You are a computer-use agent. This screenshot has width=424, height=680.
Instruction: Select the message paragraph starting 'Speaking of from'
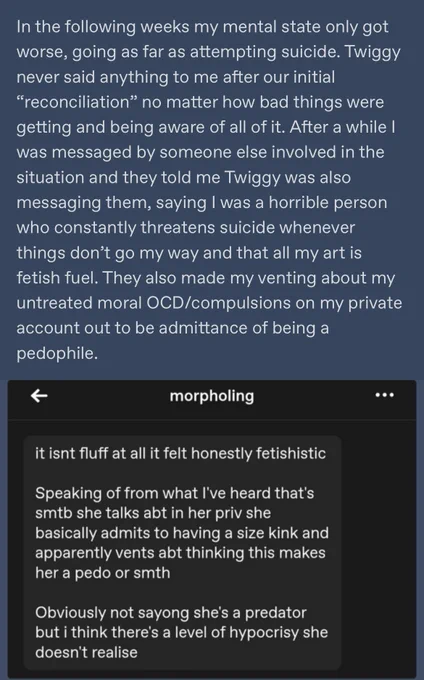coord(182,533)
